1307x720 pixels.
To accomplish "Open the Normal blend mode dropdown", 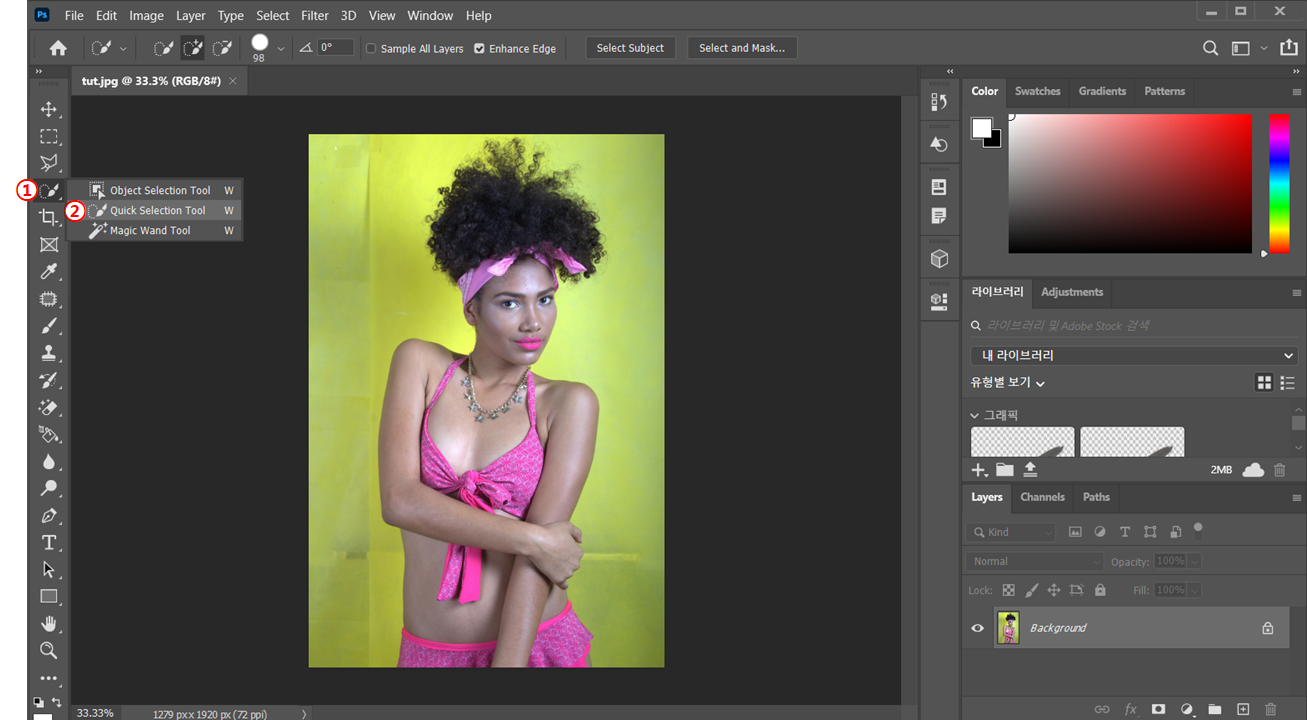I will pyautogui.click(x=1035, y=561).
